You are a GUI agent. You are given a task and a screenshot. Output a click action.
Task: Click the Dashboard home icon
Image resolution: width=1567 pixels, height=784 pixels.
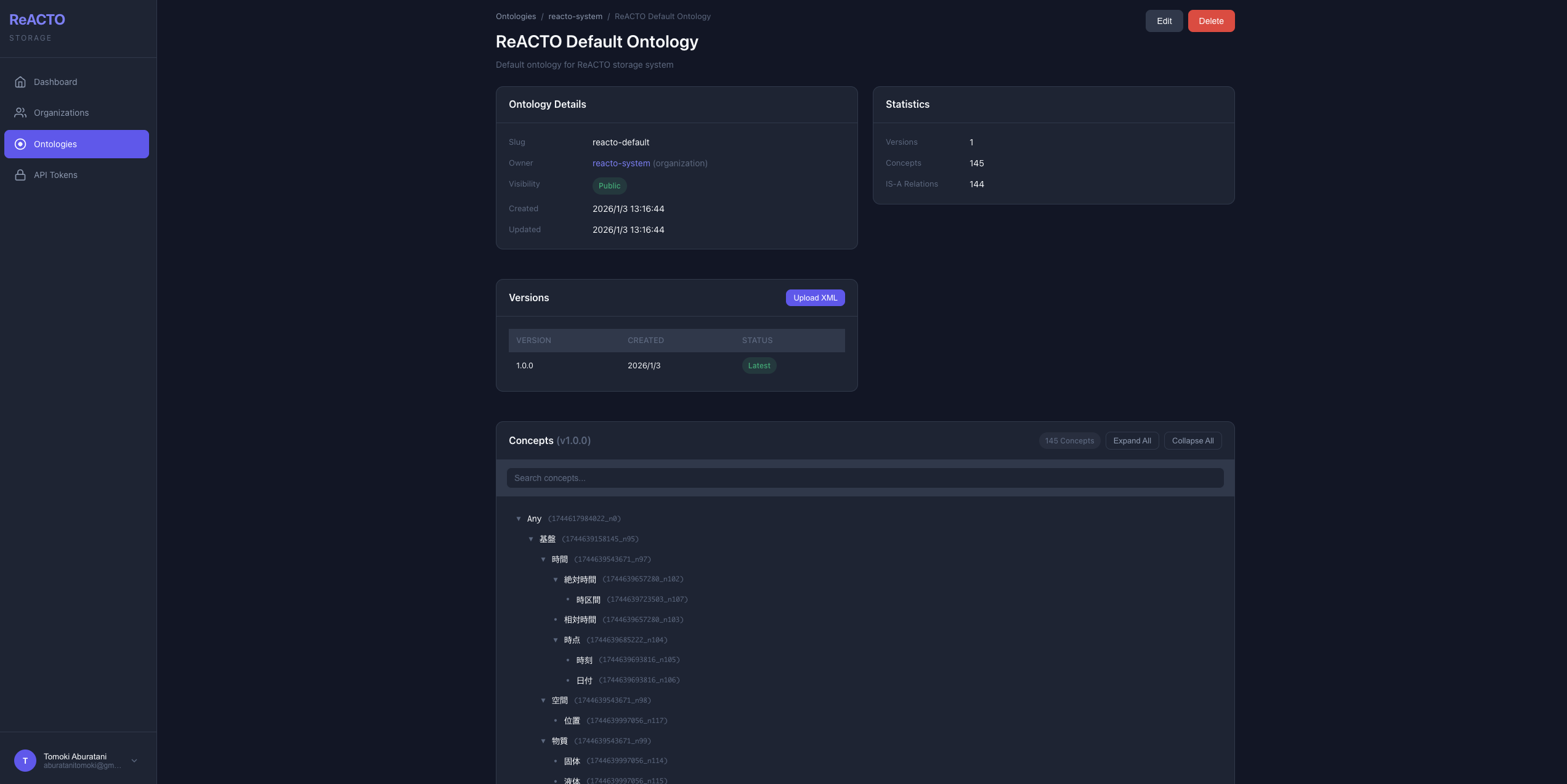20,82
